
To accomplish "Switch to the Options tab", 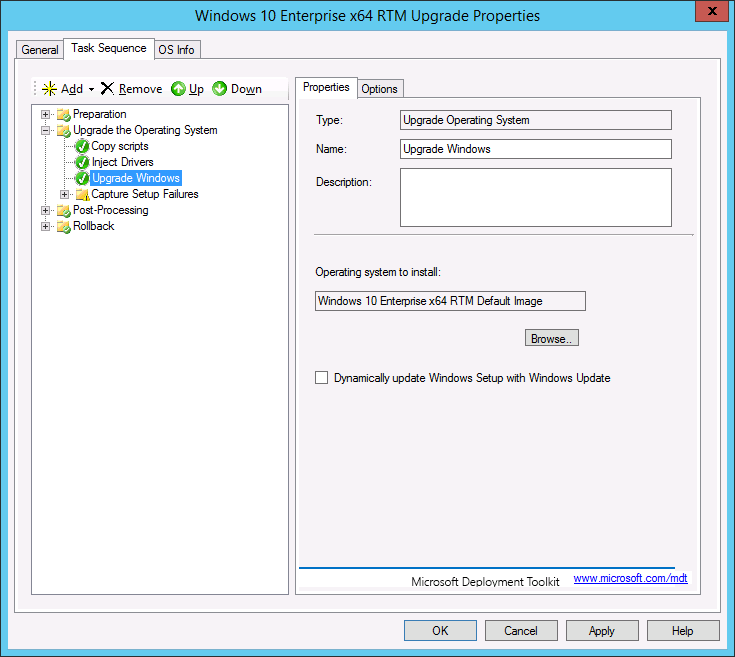I will 379,89.
